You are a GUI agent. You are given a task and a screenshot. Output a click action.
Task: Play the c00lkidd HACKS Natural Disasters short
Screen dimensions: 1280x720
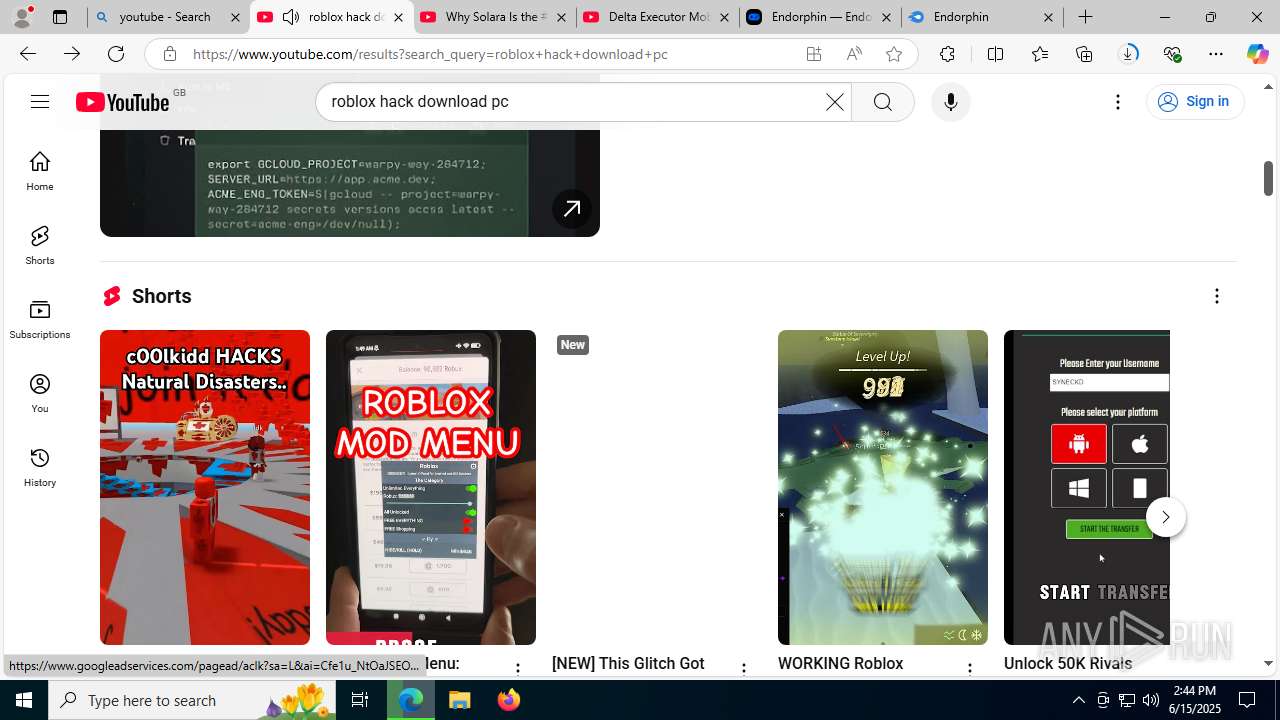[x=205, y=487]
